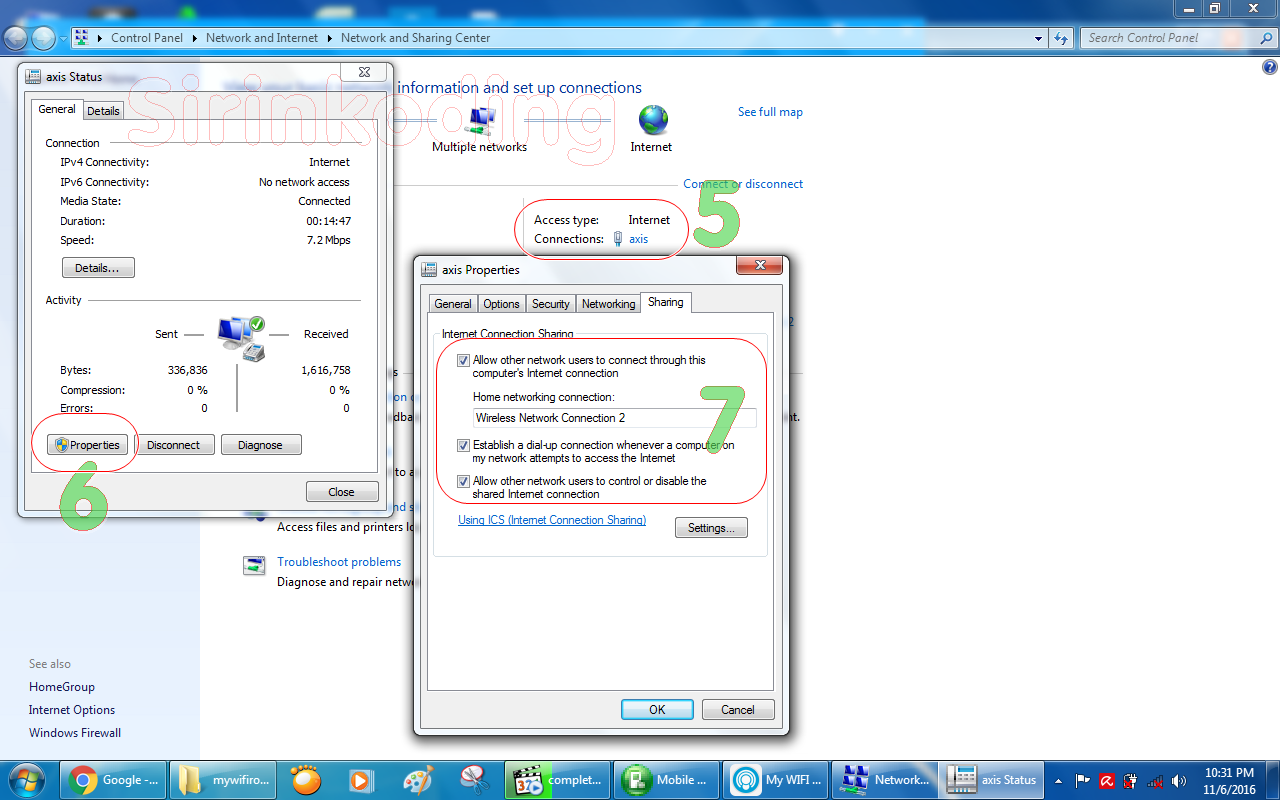Open the Networking tab in axis Properties

[x=608, y=304]
